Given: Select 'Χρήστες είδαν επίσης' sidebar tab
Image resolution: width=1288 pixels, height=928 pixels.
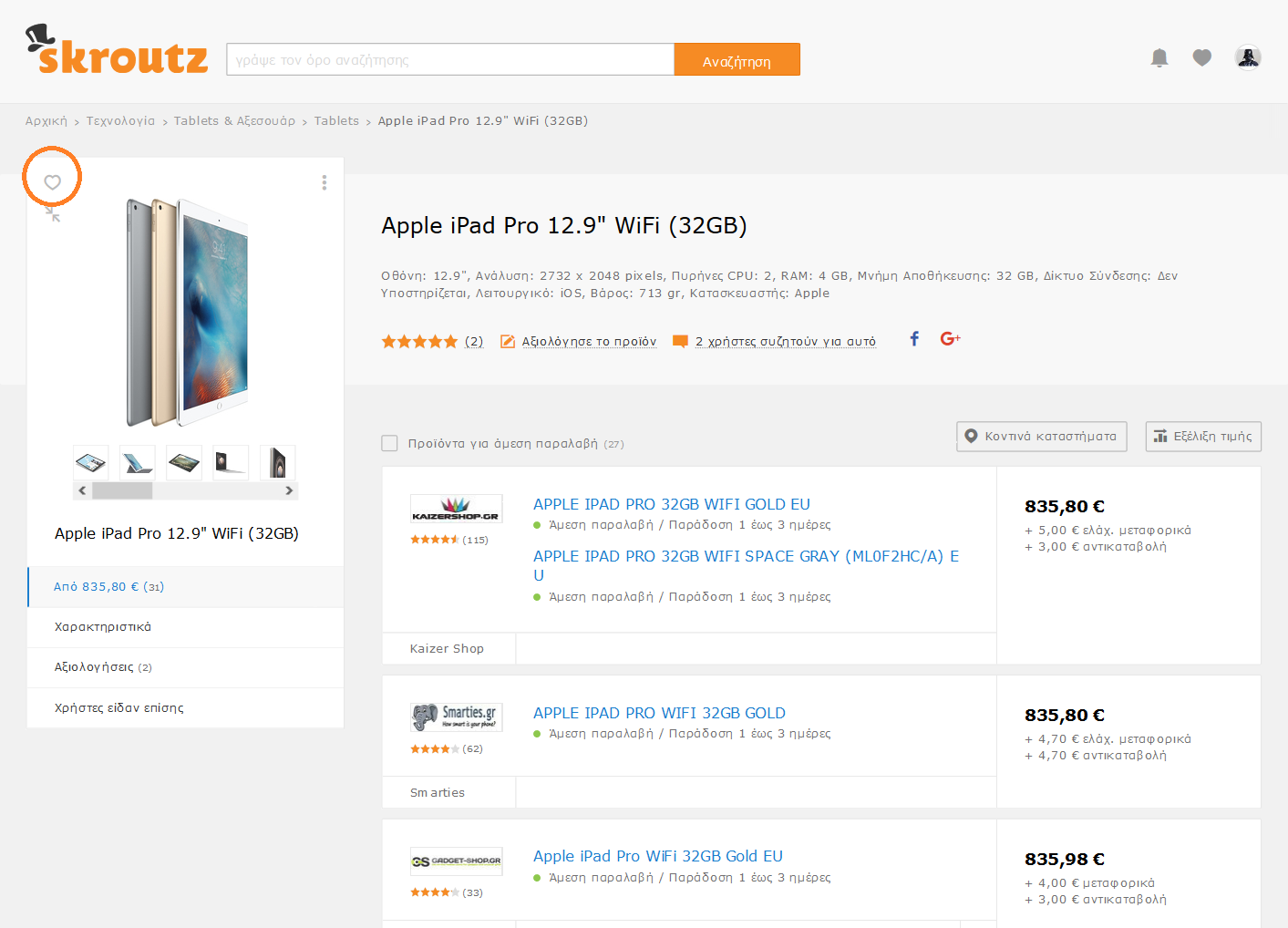Looking at the screenshot, I should (186, 707).
